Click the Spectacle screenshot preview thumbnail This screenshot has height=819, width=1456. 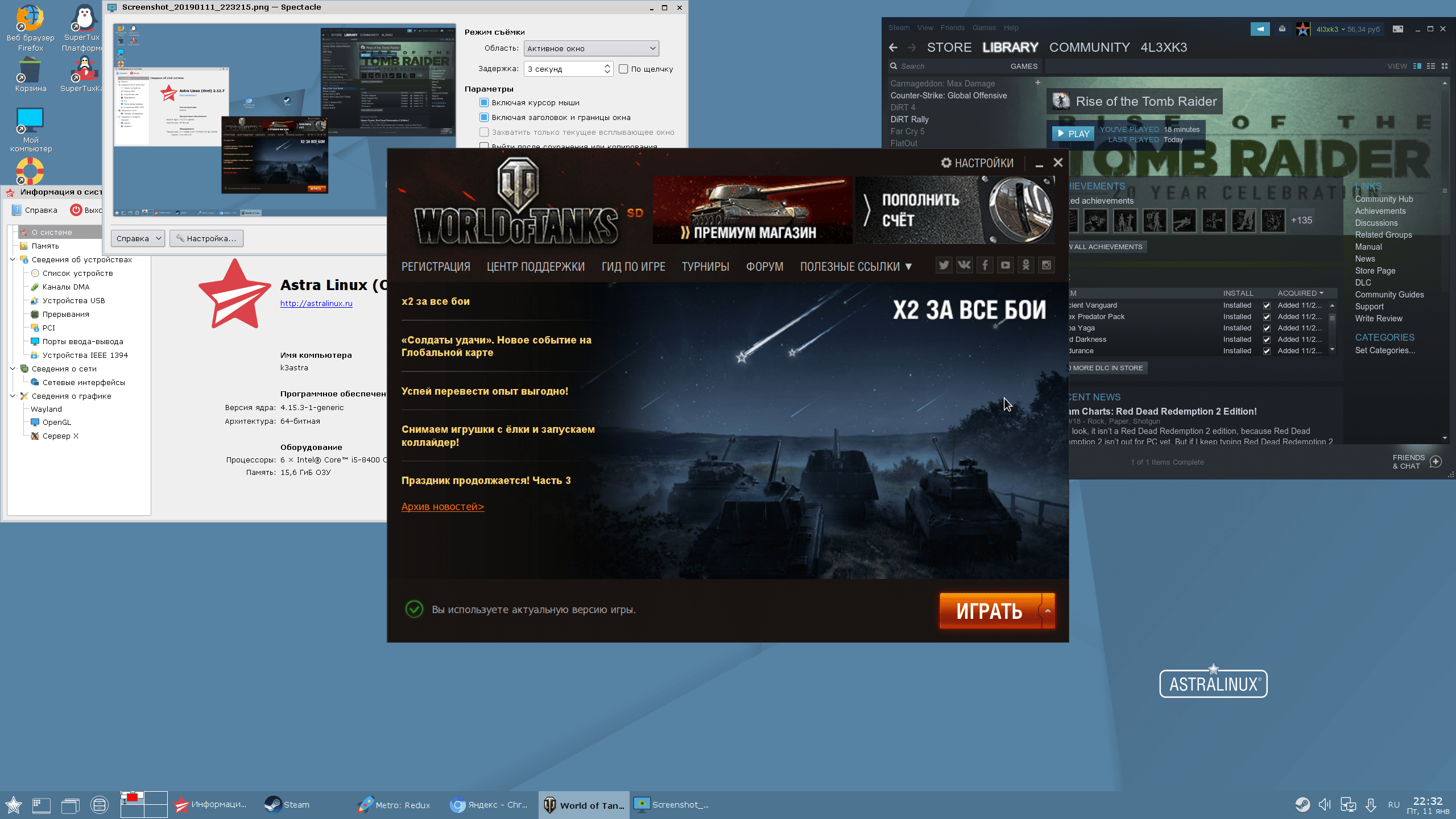point(284,120)
